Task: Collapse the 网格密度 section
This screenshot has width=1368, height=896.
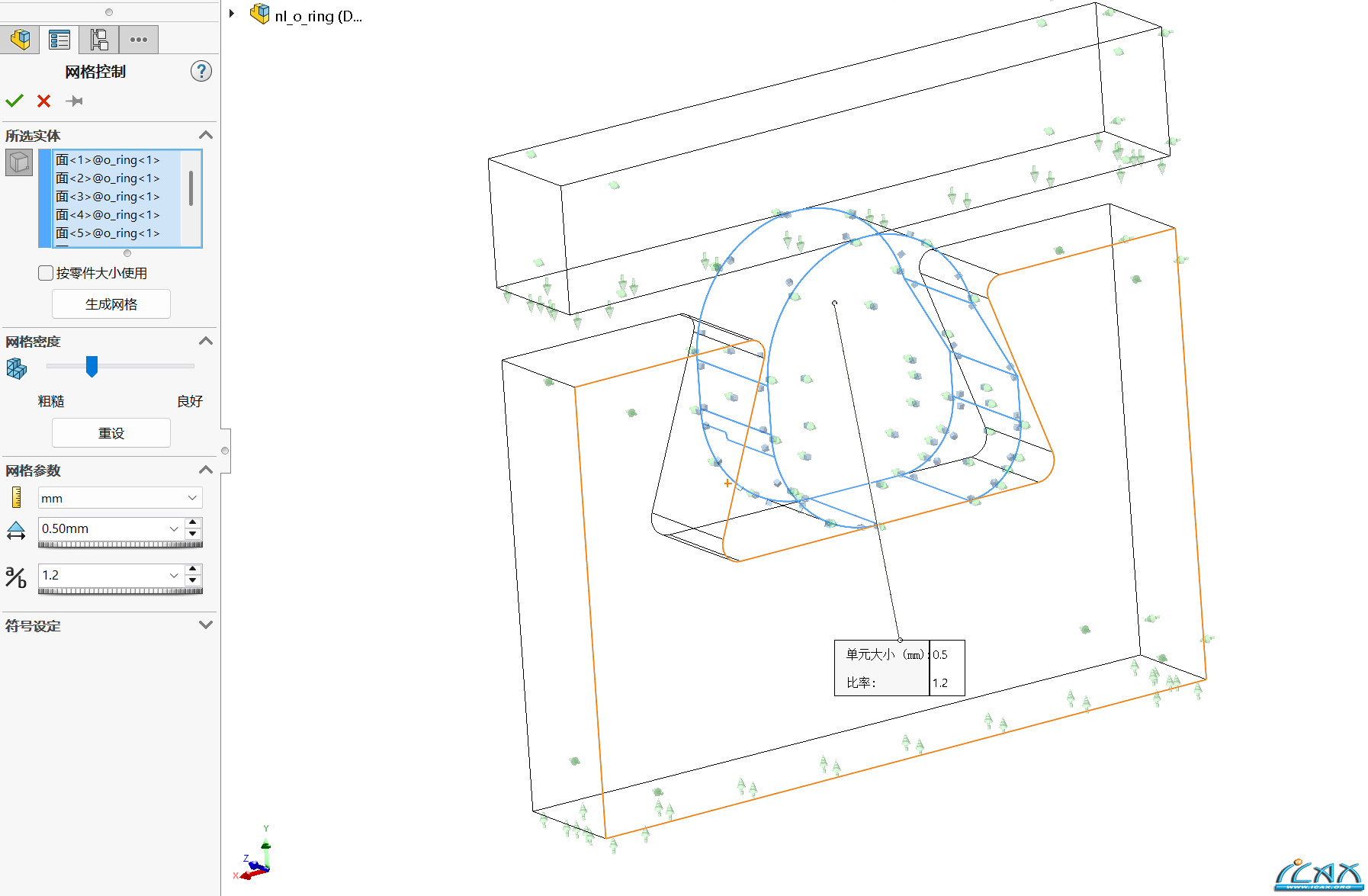Action: [205, 342]
